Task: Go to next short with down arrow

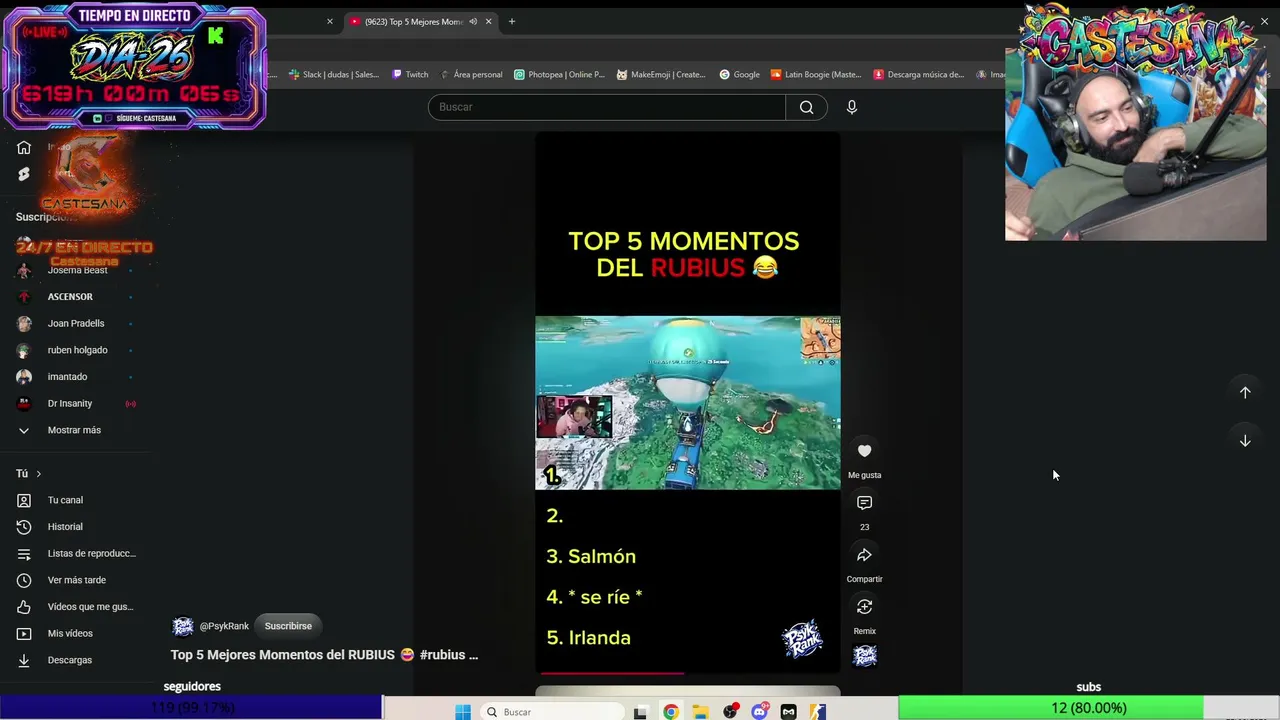Action: point(1245,441)
